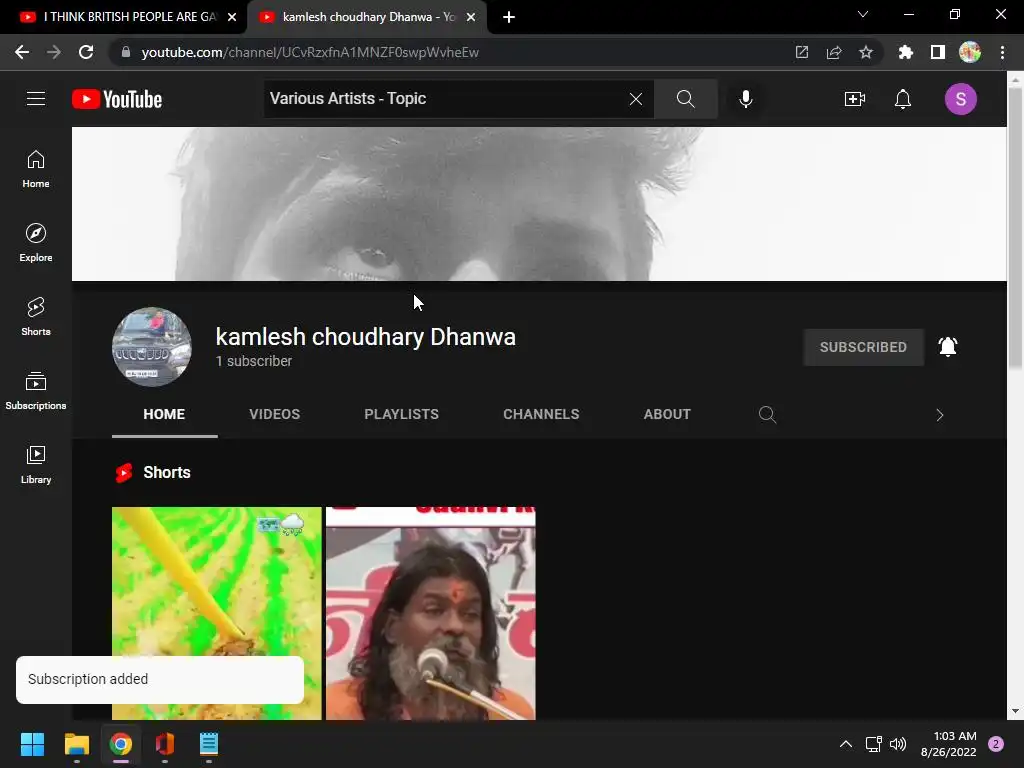1024x768 pixels.
Task: Open Explore in sidebar
Action: [36, 243]
